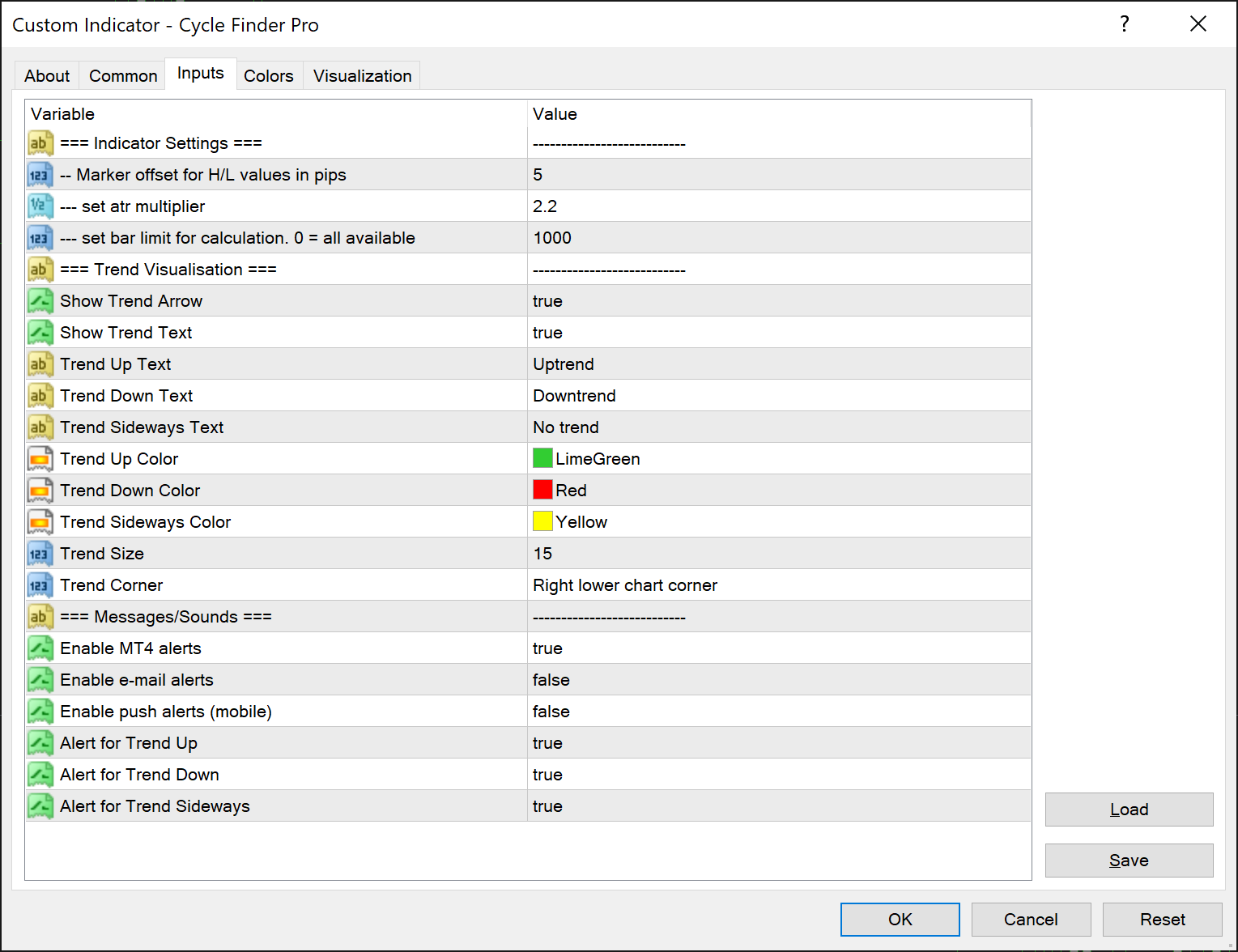Toggle the Alert for Trend Down value
Viewport: 1238px width, 952px height.
point(779,775)
